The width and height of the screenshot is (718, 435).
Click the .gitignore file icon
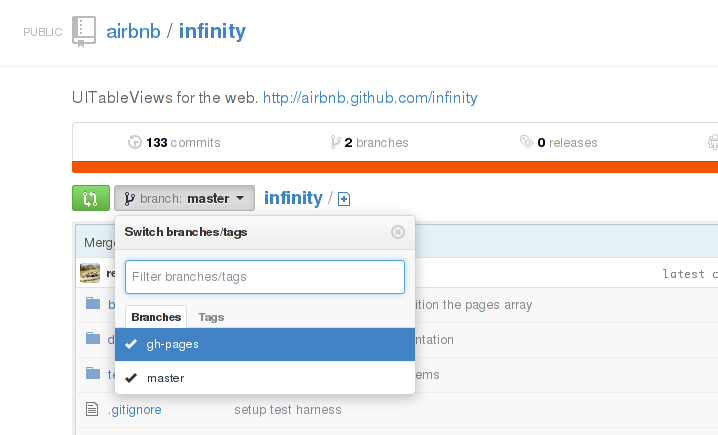tap(92, 409)
